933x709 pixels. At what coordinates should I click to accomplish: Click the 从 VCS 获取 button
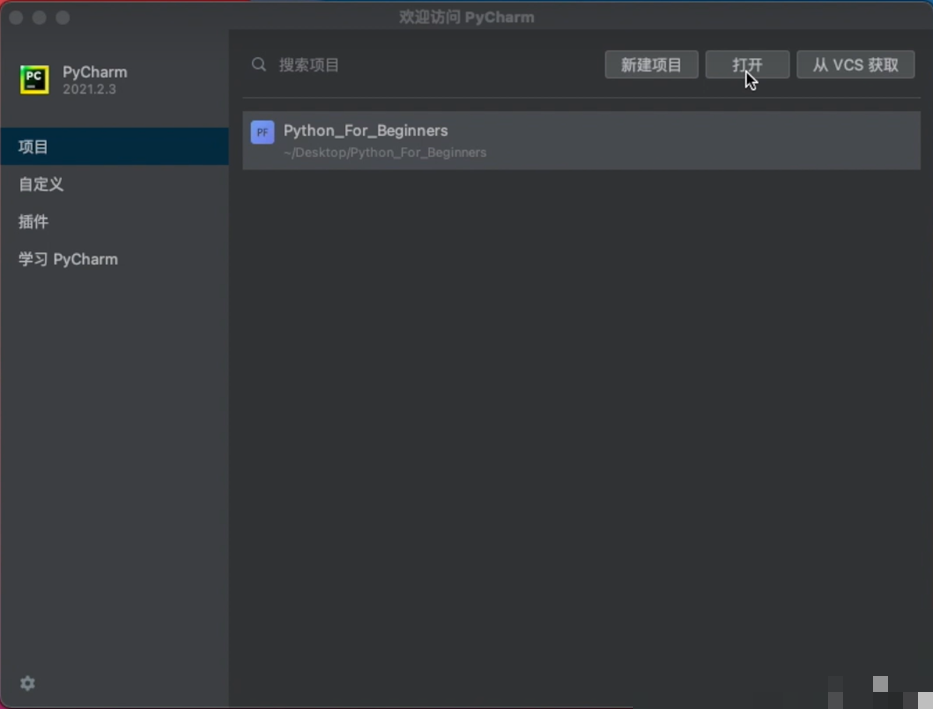click(856, 64)
